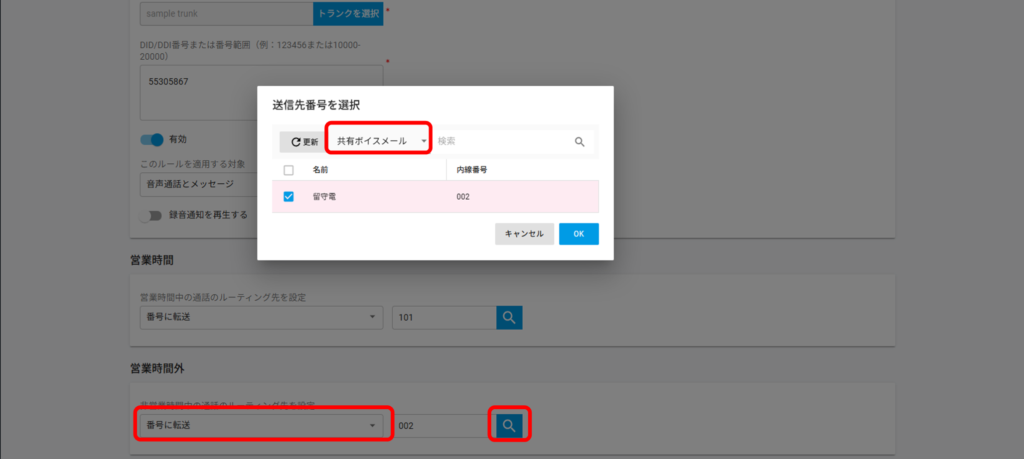Expand the 営業時間 番号に転送 dropdown
The width and height of the screenshot is (1024, 459).
[x=261, y=317]
